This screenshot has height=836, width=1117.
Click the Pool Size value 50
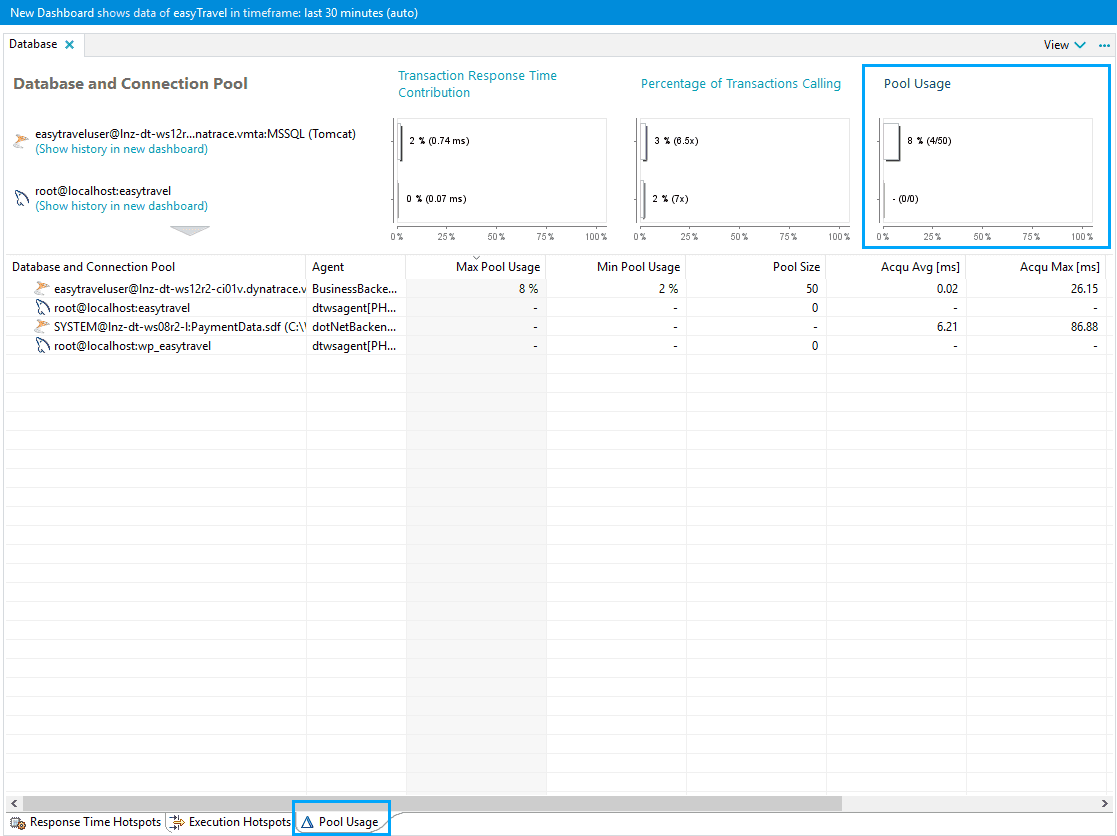[812, 288]
